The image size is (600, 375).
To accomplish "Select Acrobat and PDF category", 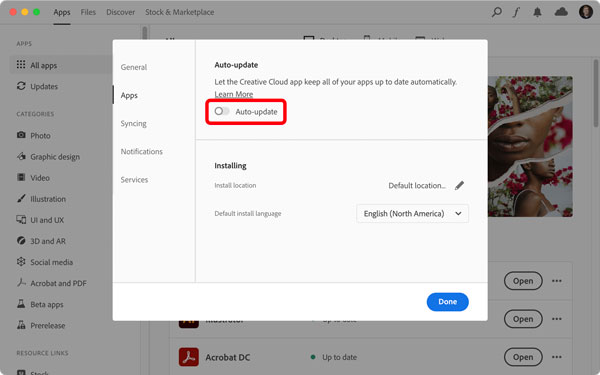I will coord(52,283).
